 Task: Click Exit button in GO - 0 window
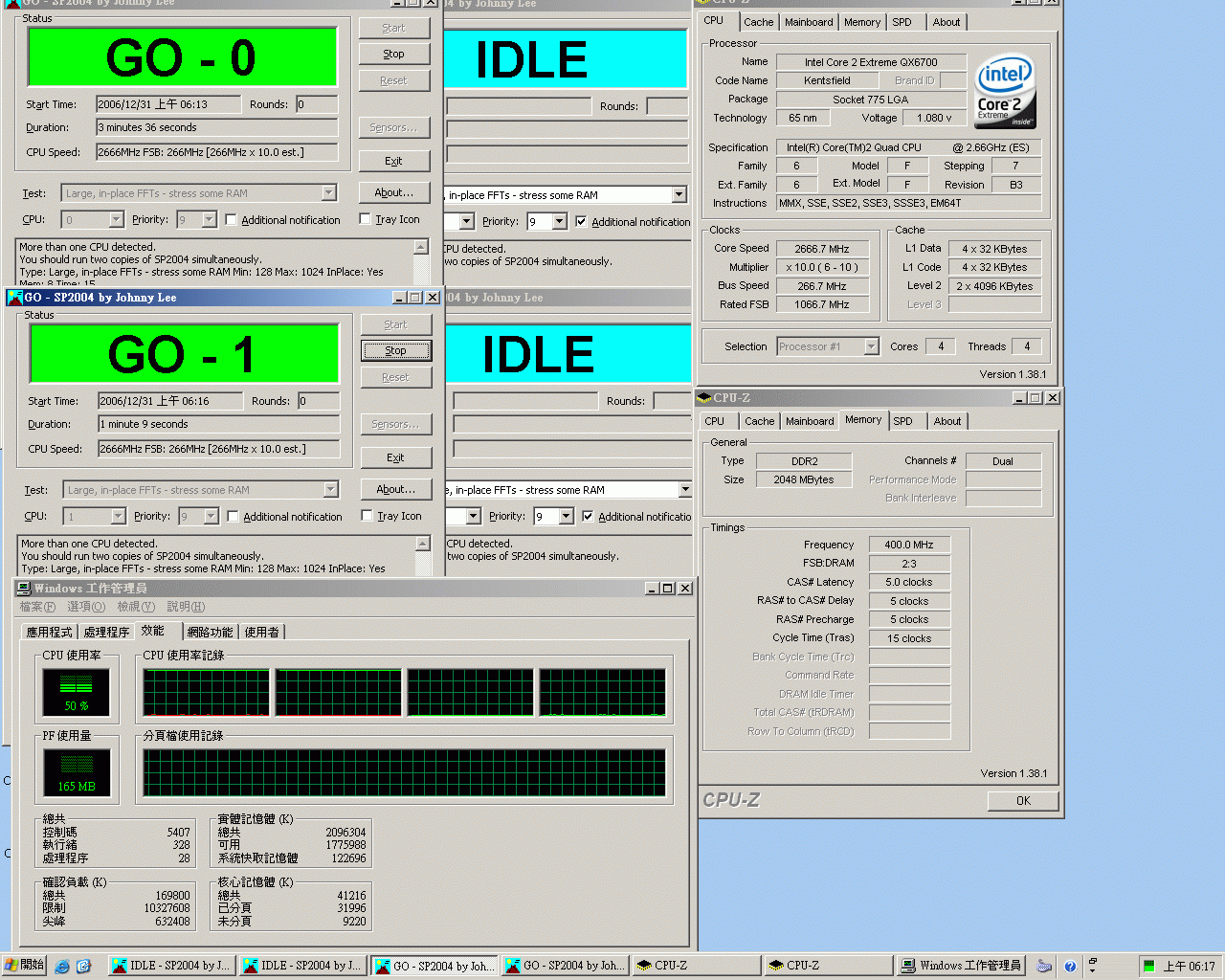coord(394,162)
